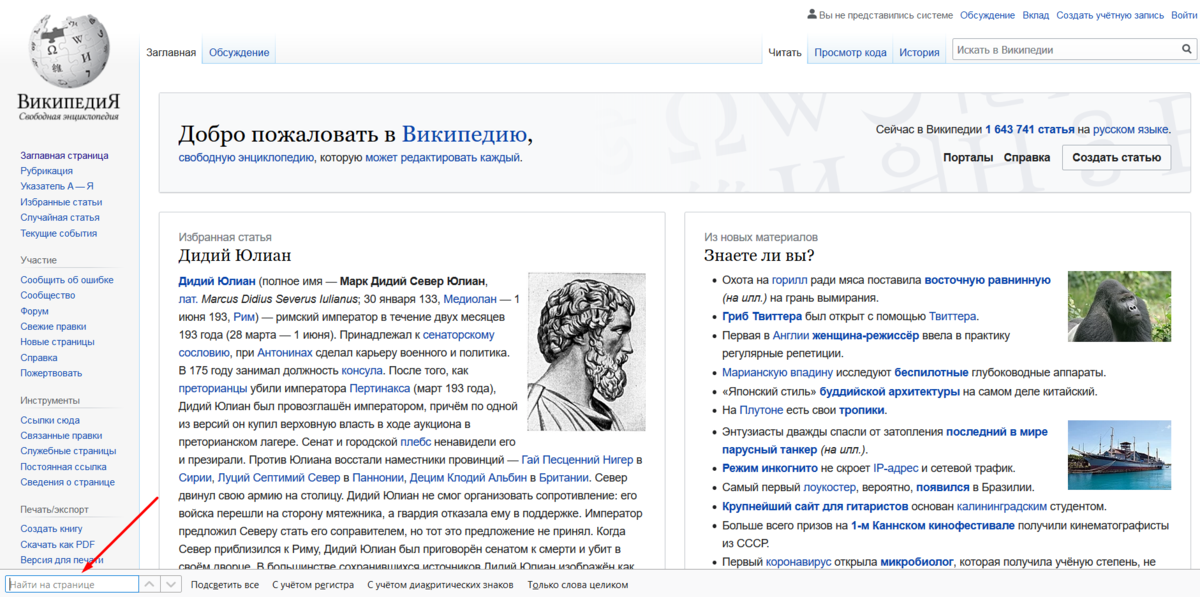The width and height of the screenshot is (1200, 597).
Task: Enable 'С учётом регистра' option
Action: [x=313, y=585]
